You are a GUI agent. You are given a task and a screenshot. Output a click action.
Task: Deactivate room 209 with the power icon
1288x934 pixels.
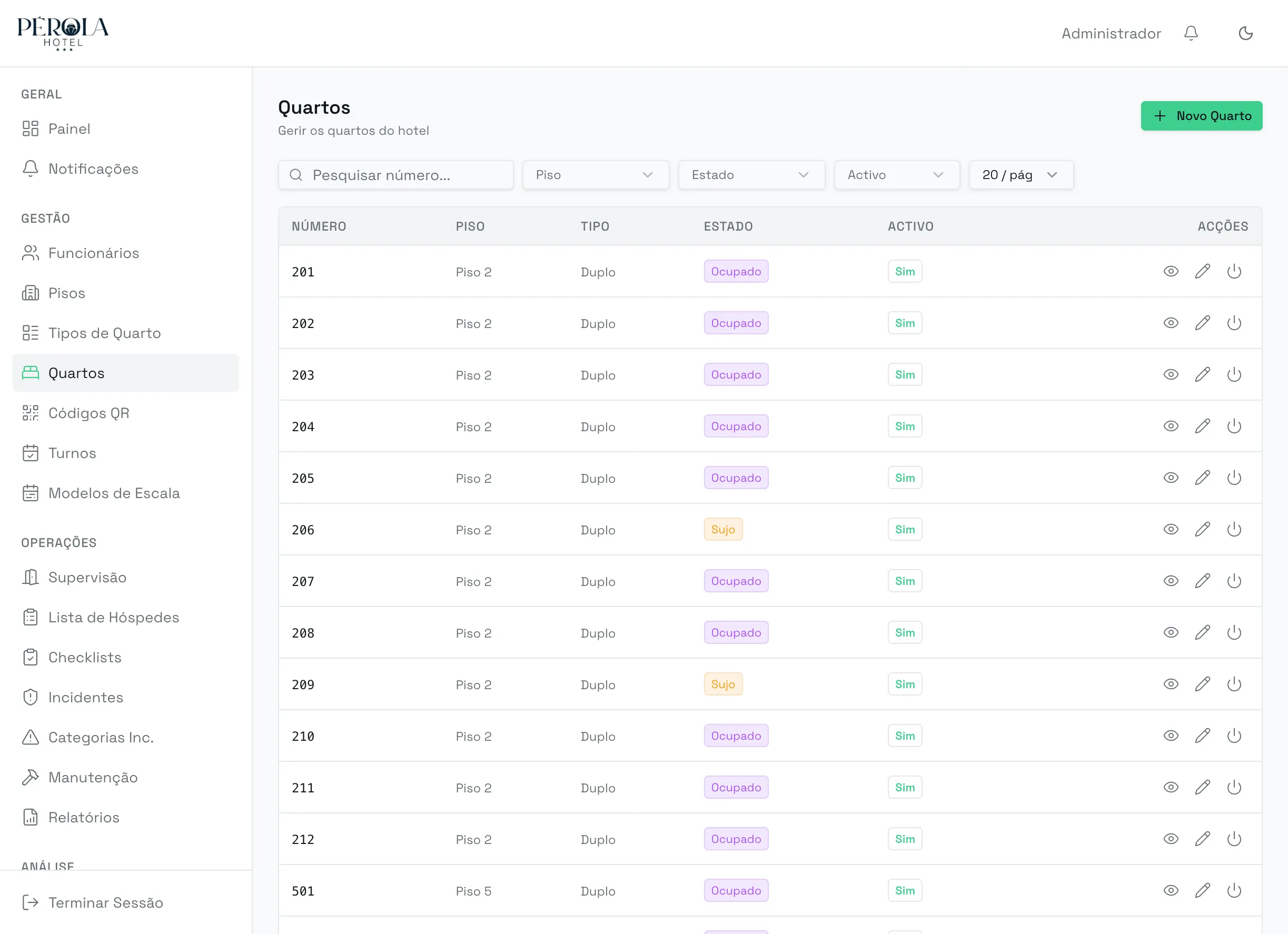(x=1234, y=684)
